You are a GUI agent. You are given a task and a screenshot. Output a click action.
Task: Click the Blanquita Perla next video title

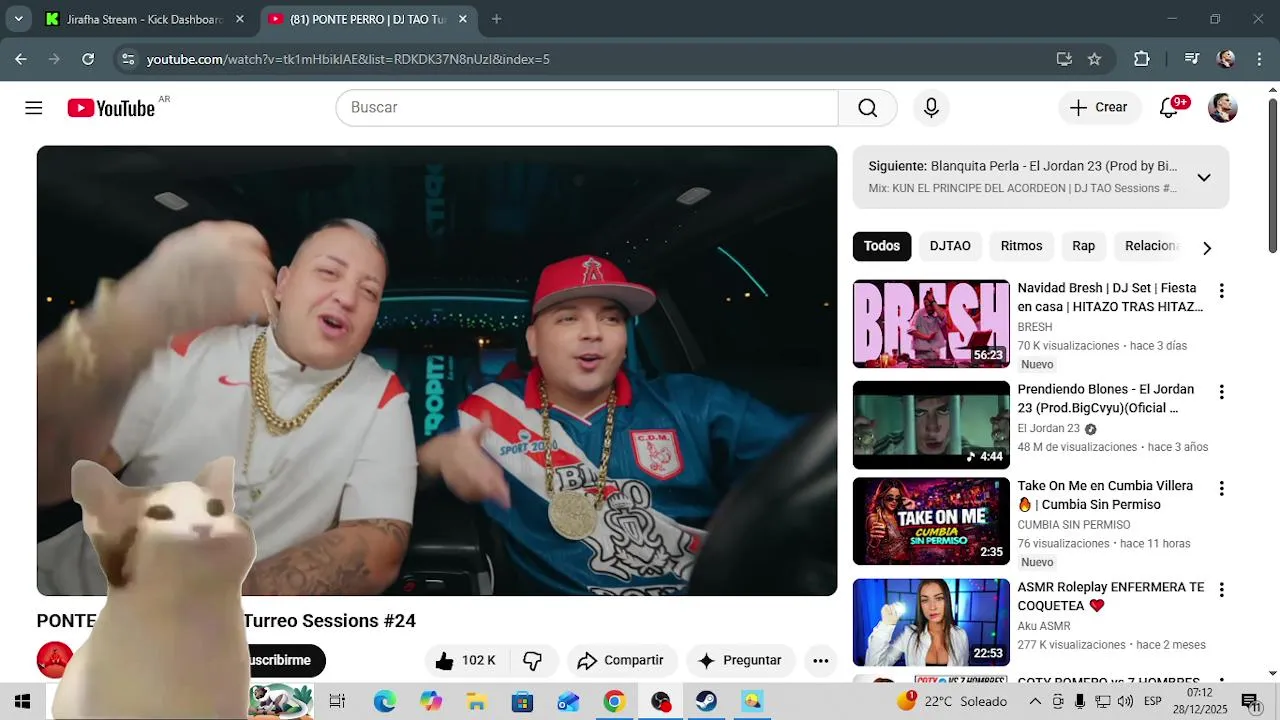pos(1054,166)
